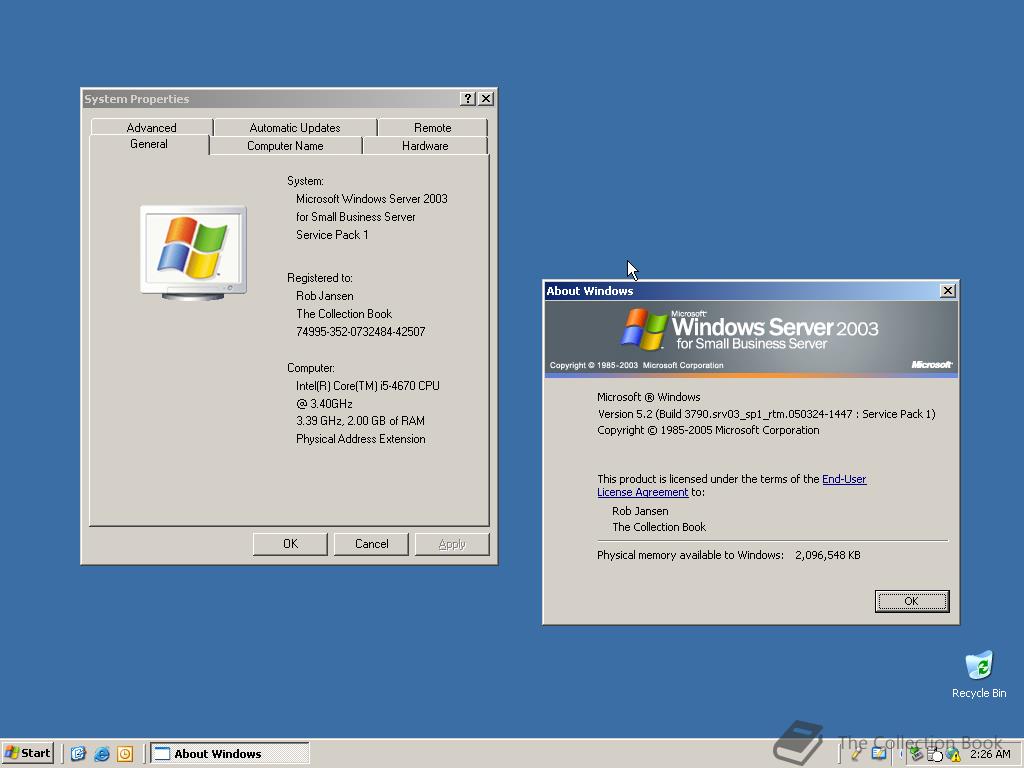Open the Start menu
Screen dimensions: 1024x768
[x=27, y=753]
